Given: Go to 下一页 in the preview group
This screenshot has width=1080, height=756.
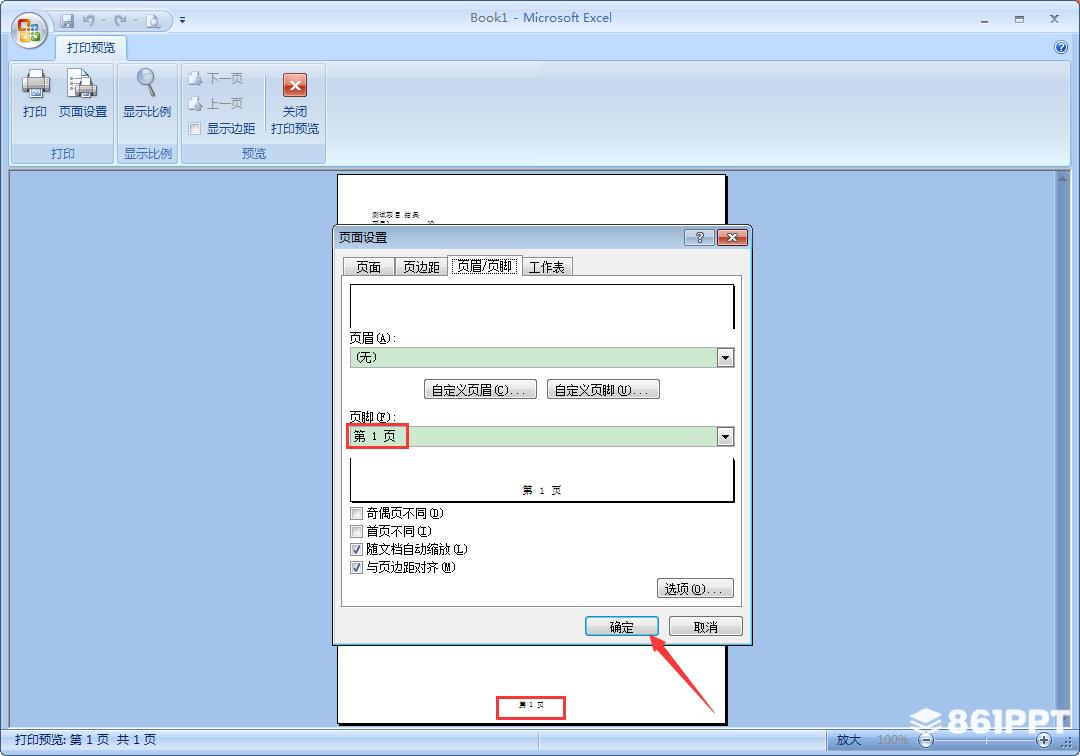Looking at the screenshot, I should (x=216, y=78).
